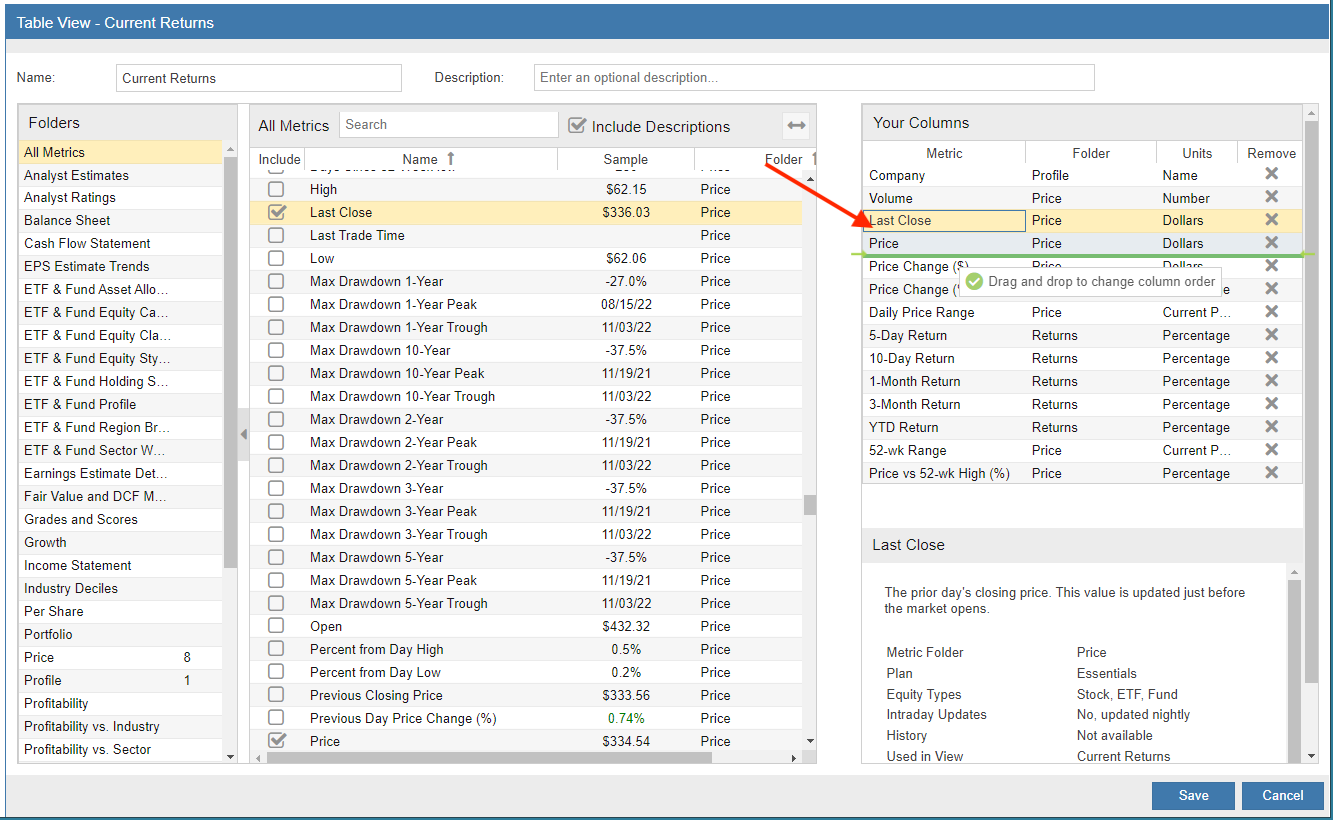Toggle the Include Descriptions checkbox
The height and width of the screenshot is (820, 1333).
577,126
